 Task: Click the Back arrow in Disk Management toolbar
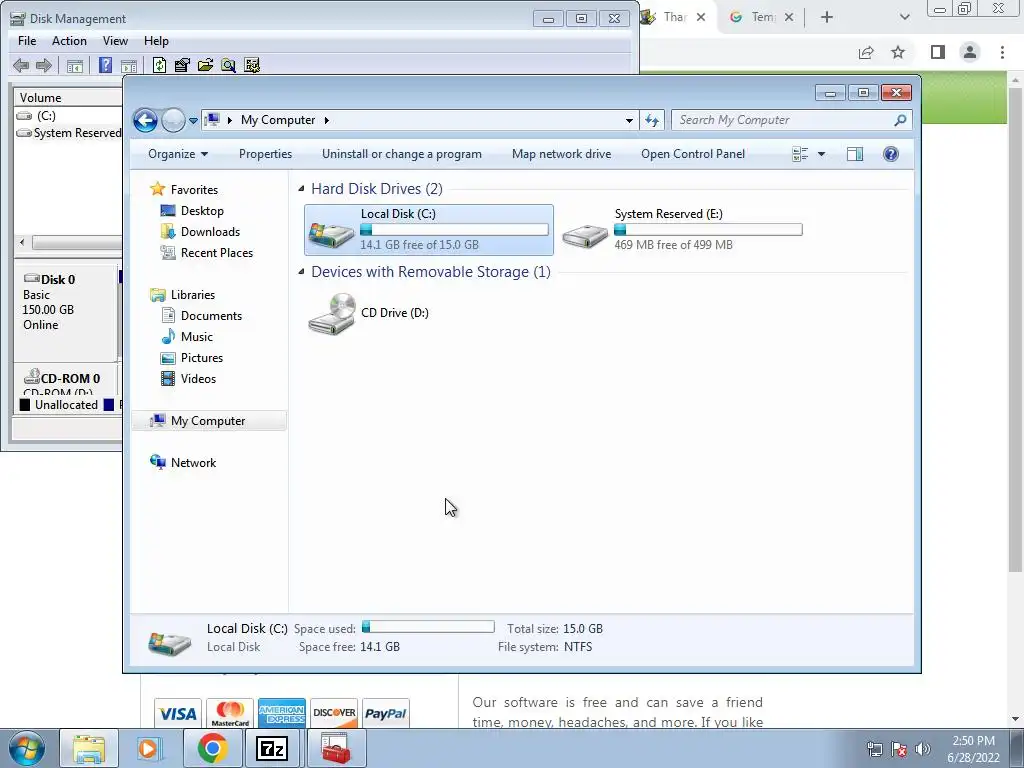pyautogui.click(x=21, y=65)
